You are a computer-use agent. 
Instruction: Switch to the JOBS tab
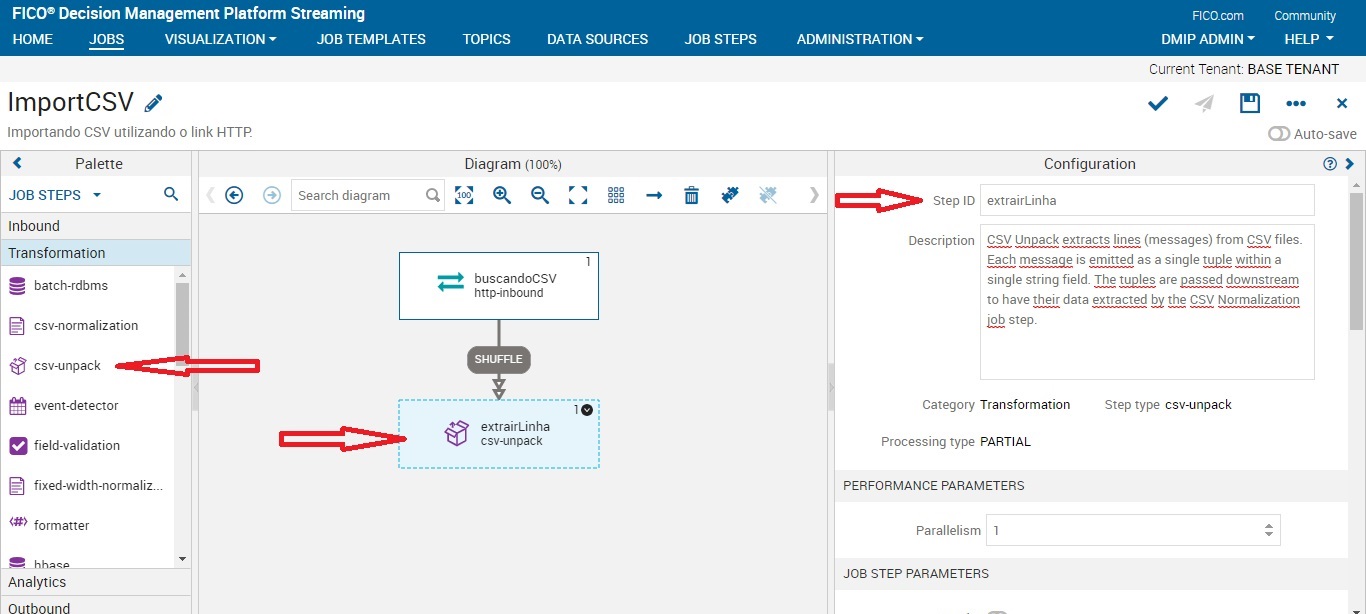point(107,39)
